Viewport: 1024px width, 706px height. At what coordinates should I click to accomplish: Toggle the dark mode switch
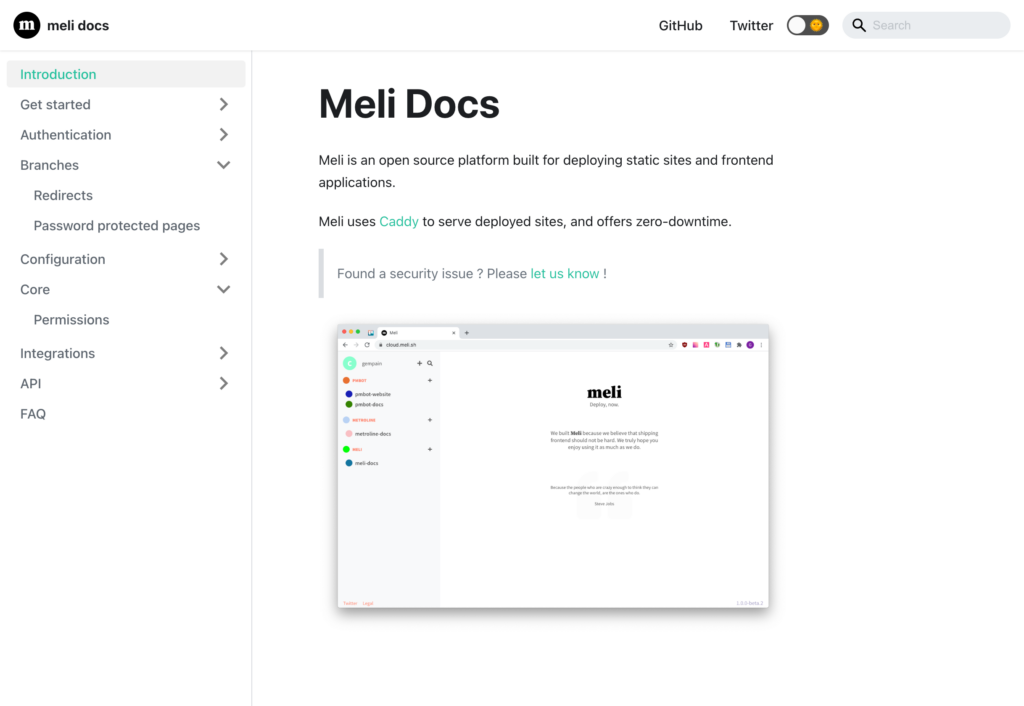807,26
